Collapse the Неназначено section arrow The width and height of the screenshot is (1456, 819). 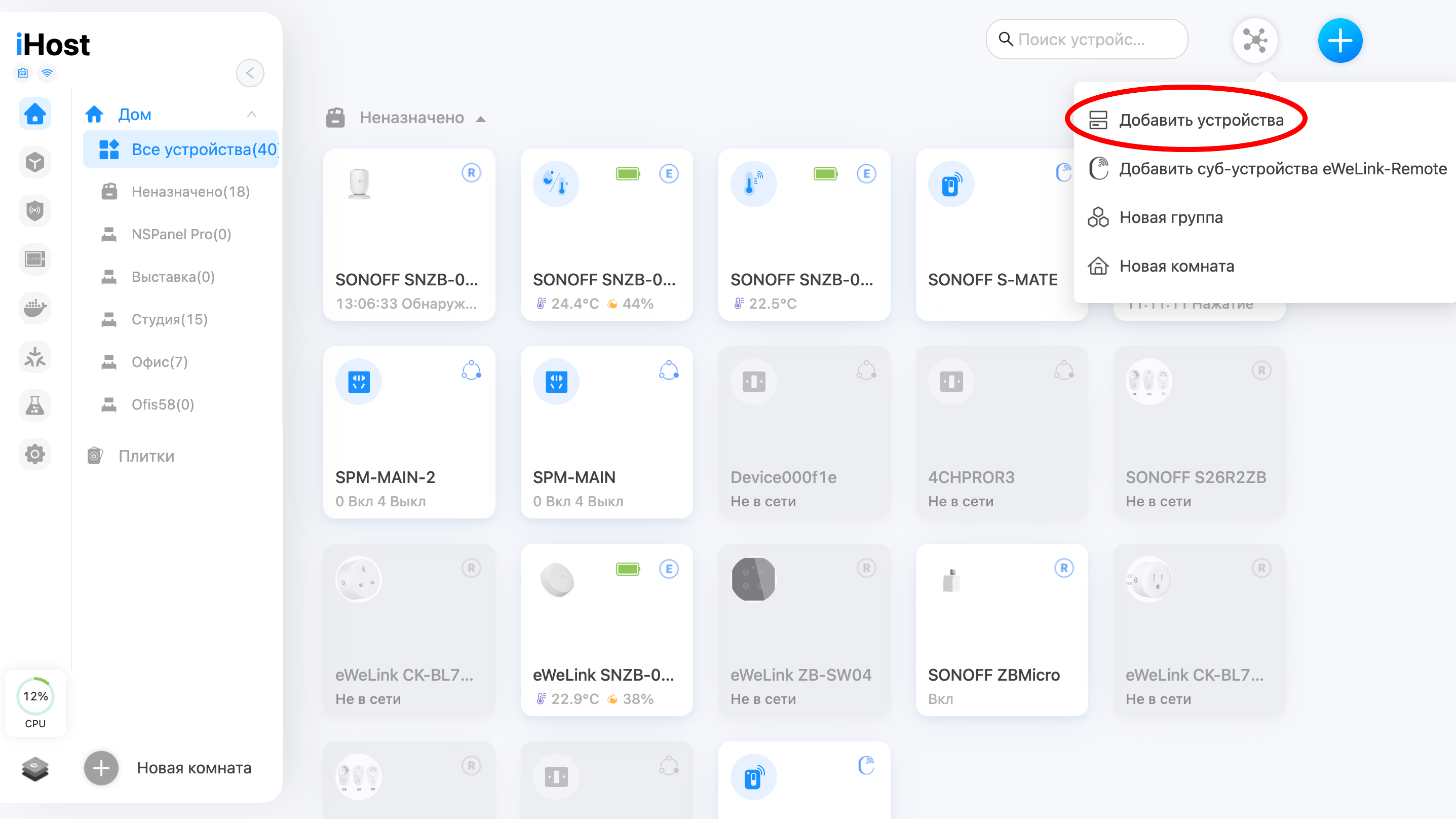click(480, 119)
